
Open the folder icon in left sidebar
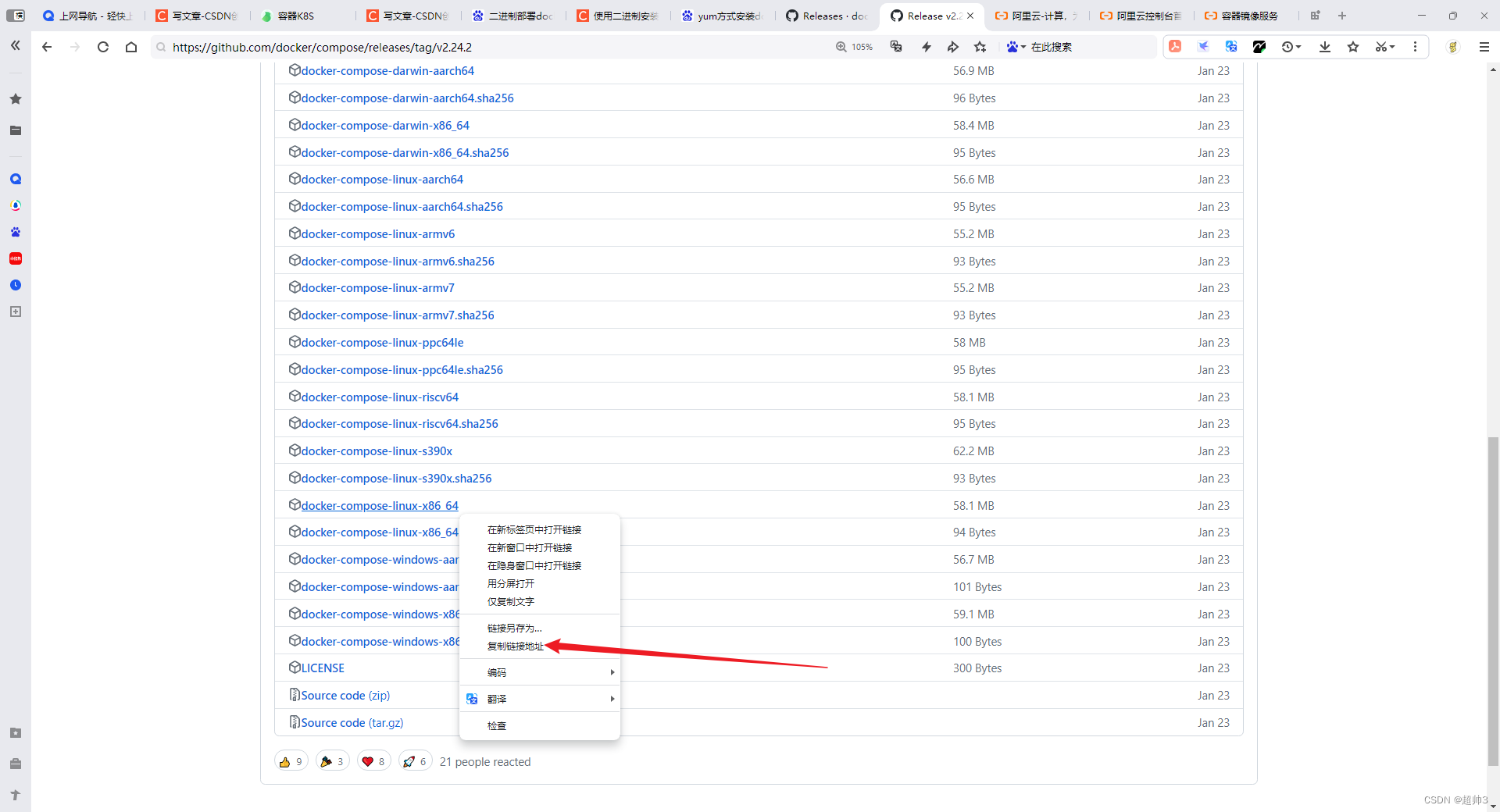tap(16, 130)
